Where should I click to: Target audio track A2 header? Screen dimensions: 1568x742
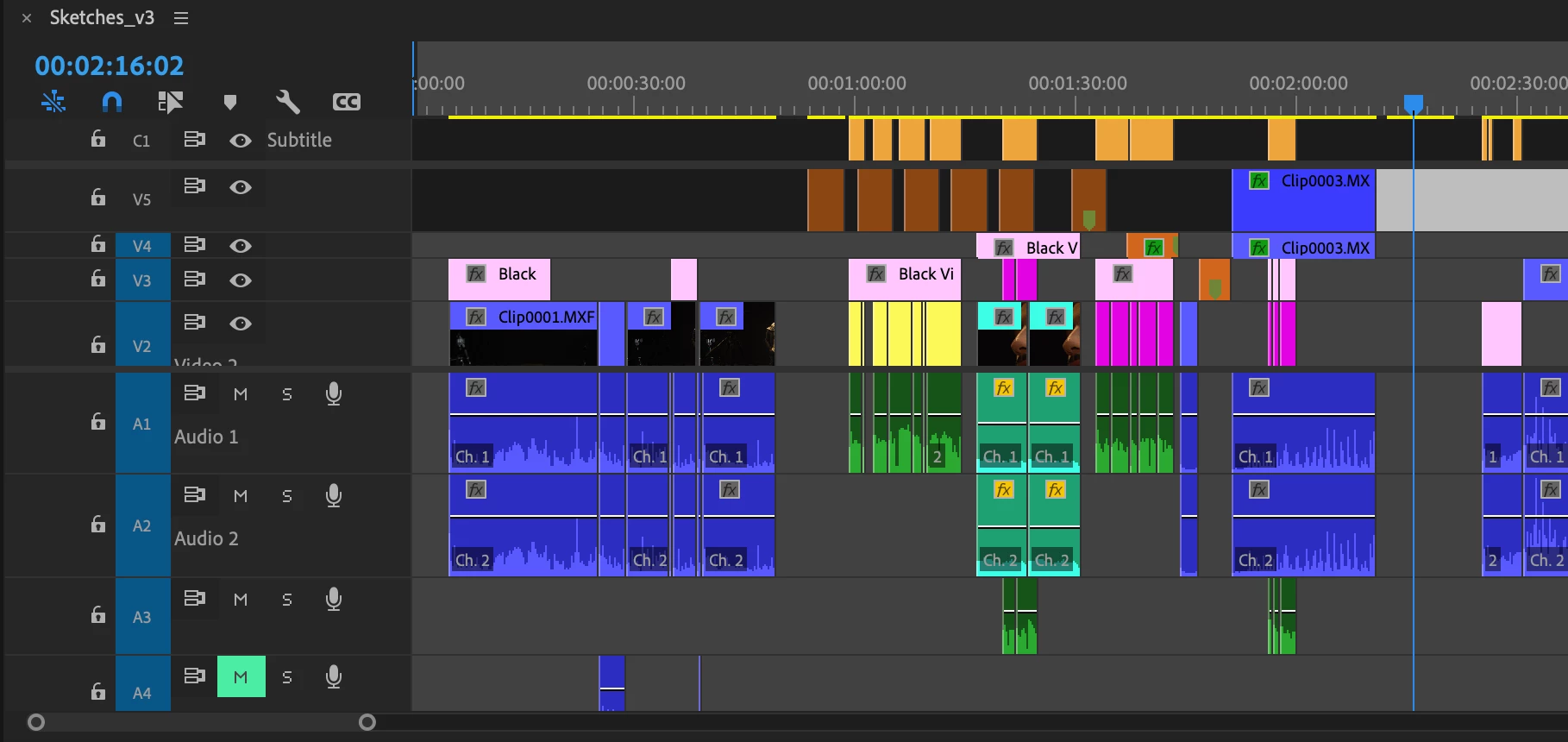(x=142, y=525)
